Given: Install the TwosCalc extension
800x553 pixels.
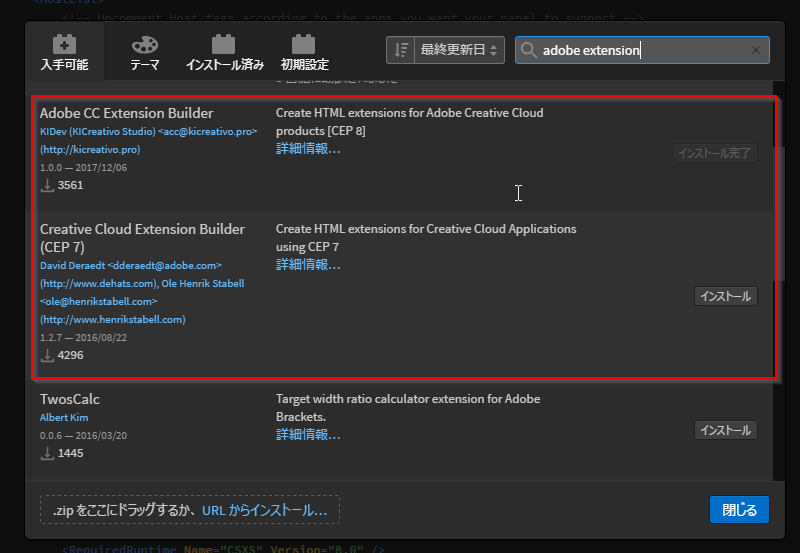Looking at the screenshot, I should [726, 430].
